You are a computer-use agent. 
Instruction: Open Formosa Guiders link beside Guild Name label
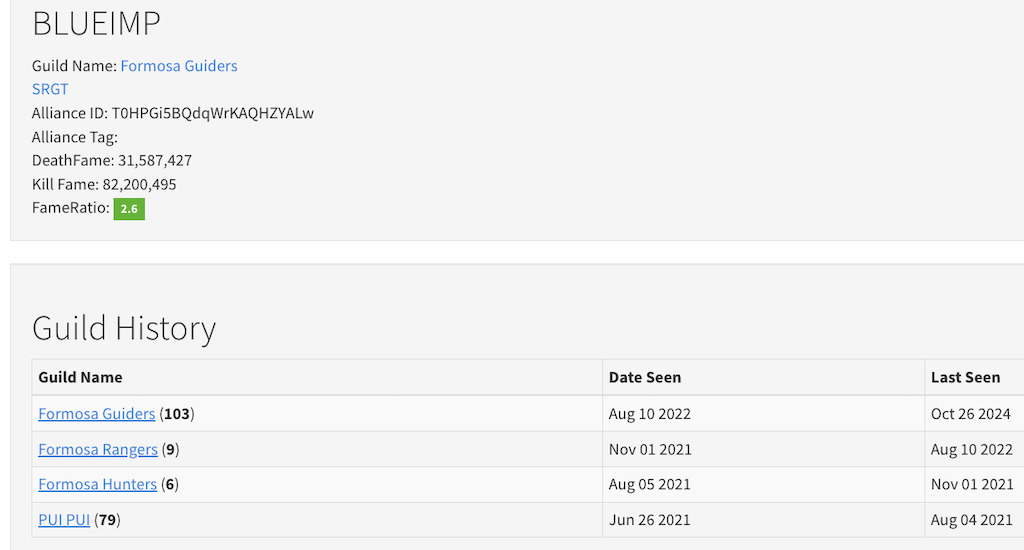click(x=179, y=66)
